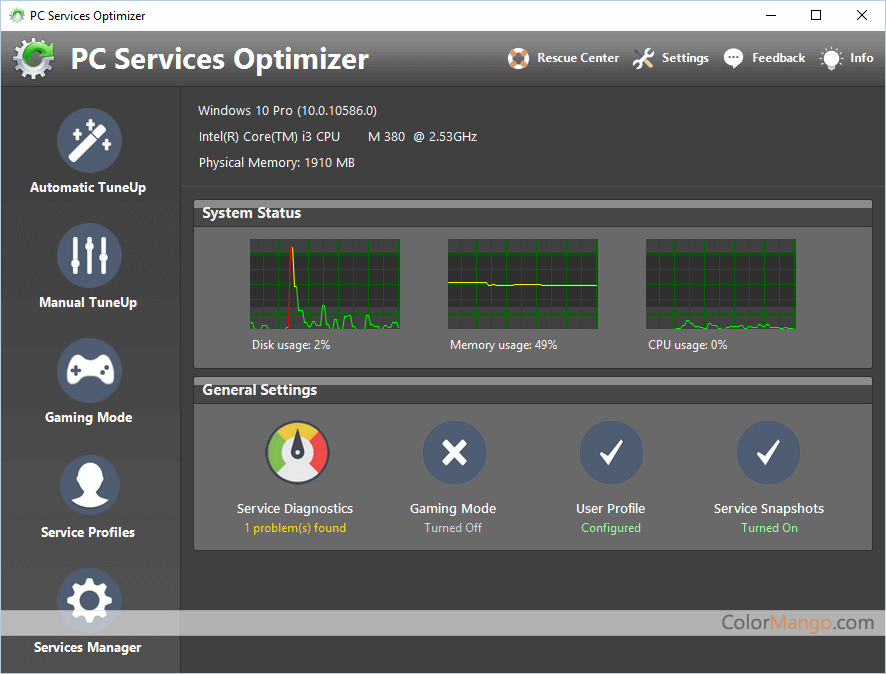Click the Intel Core i3 CPU text
886x674 pixels.
pos(338,137)
